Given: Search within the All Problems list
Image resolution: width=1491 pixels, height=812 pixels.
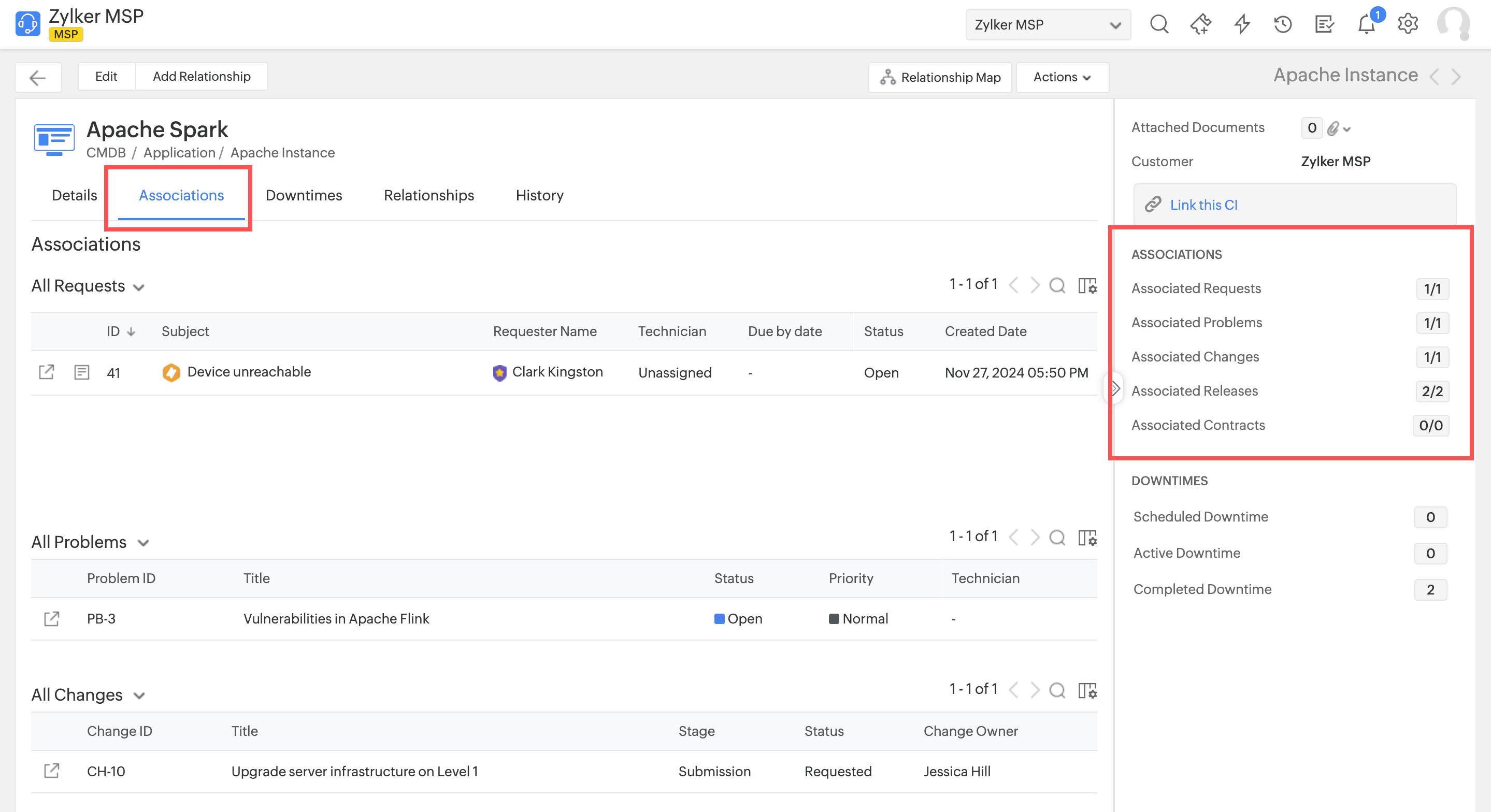Looking at the screenshot, I should (x=1057, y=538).
